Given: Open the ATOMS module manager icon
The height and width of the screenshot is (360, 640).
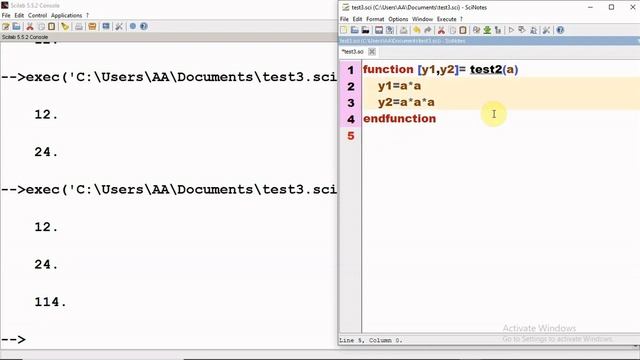Looking at the screenshot, I should coord(92,27).
